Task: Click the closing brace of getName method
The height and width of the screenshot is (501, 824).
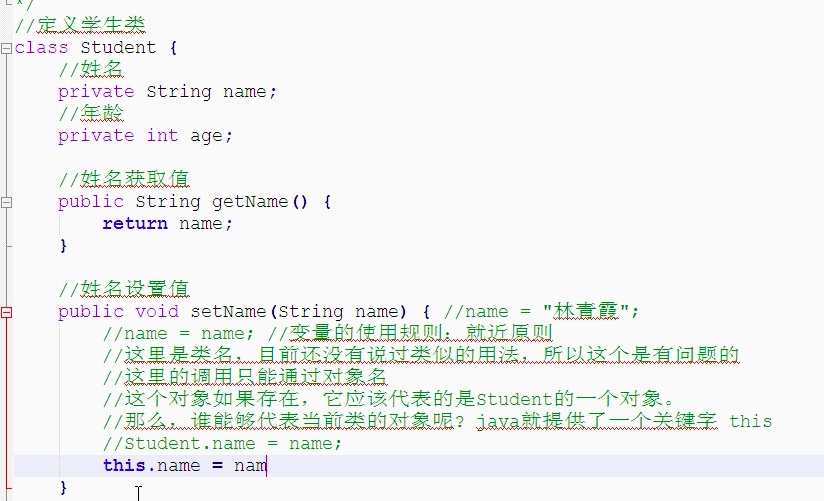Action: 63,246
